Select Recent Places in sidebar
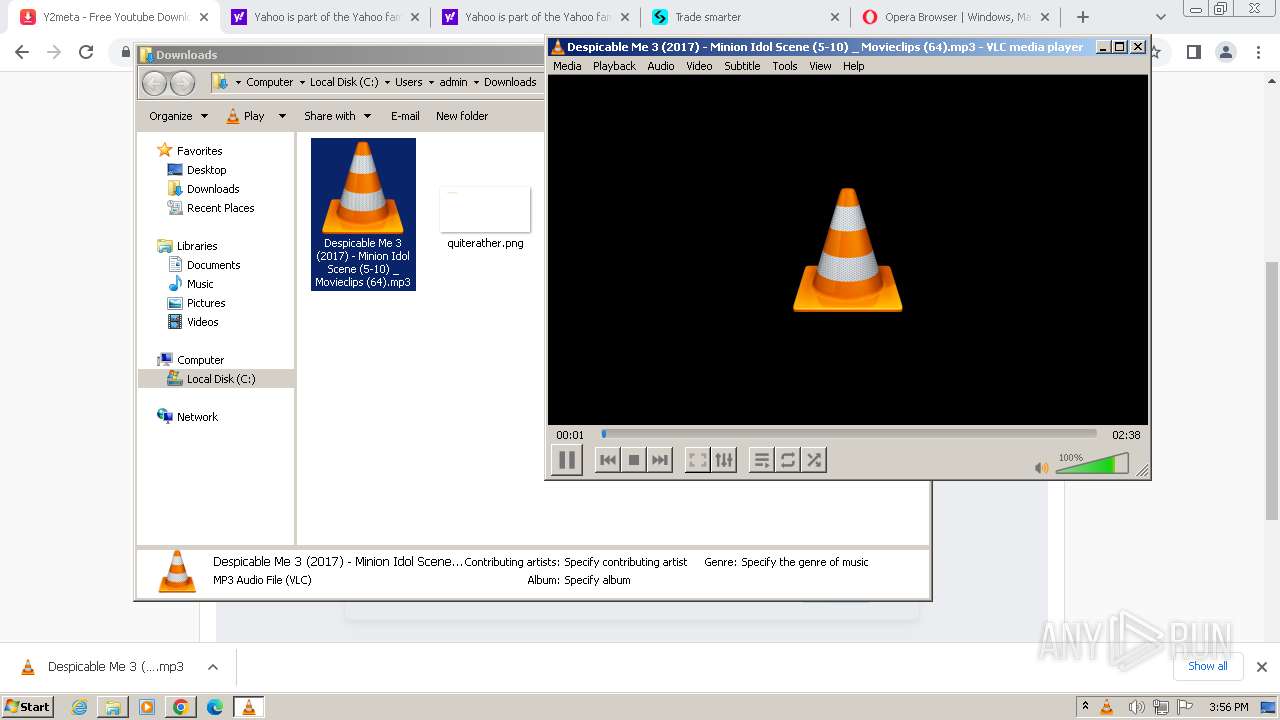Image resolution: width=1280 pixels, height=720 pixels. (x=220, y=208)
